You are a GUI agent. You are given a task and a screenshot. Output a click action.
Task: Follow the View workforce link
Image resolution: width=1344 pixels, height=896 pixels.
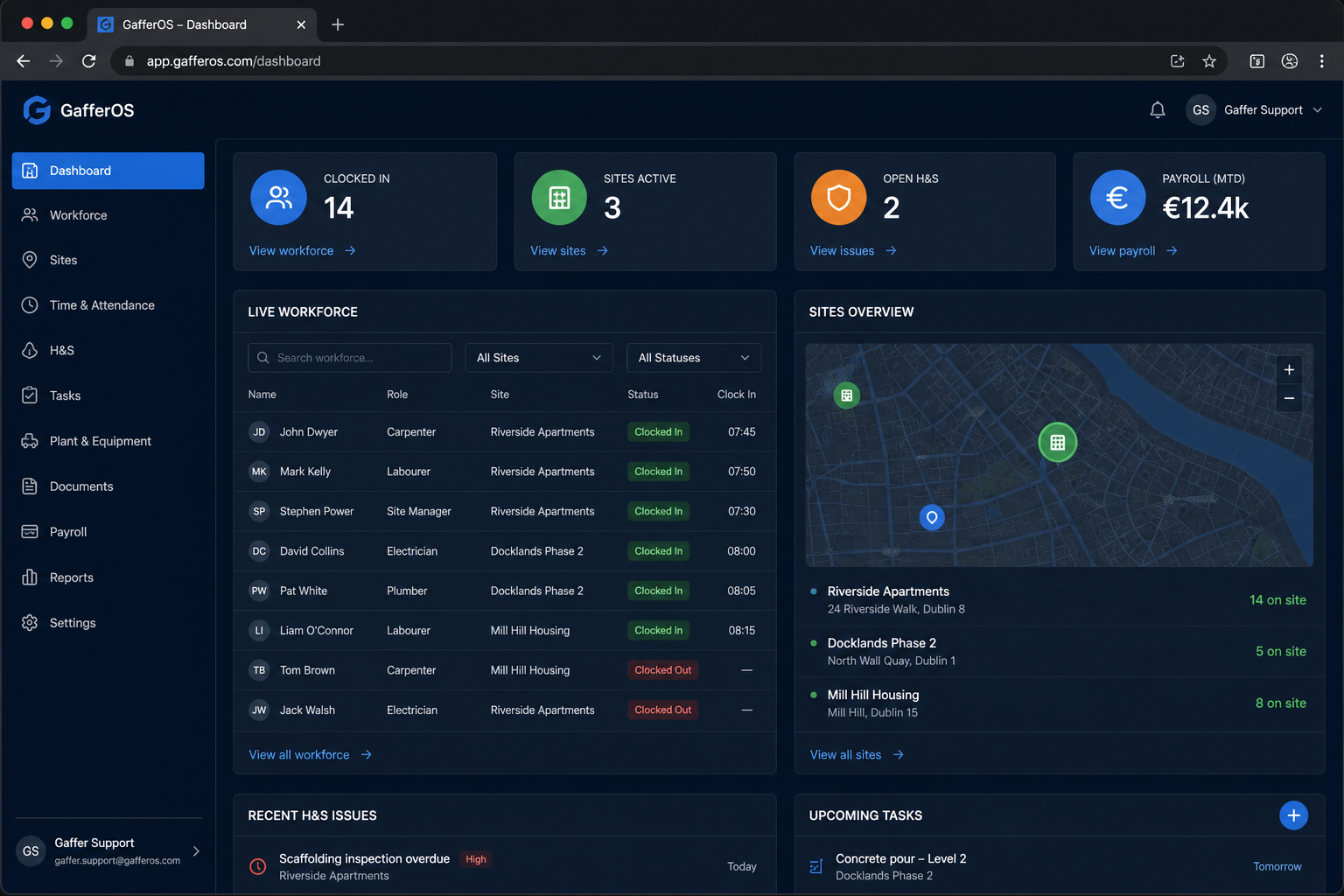pyautogui.click(x=302, y=251)
